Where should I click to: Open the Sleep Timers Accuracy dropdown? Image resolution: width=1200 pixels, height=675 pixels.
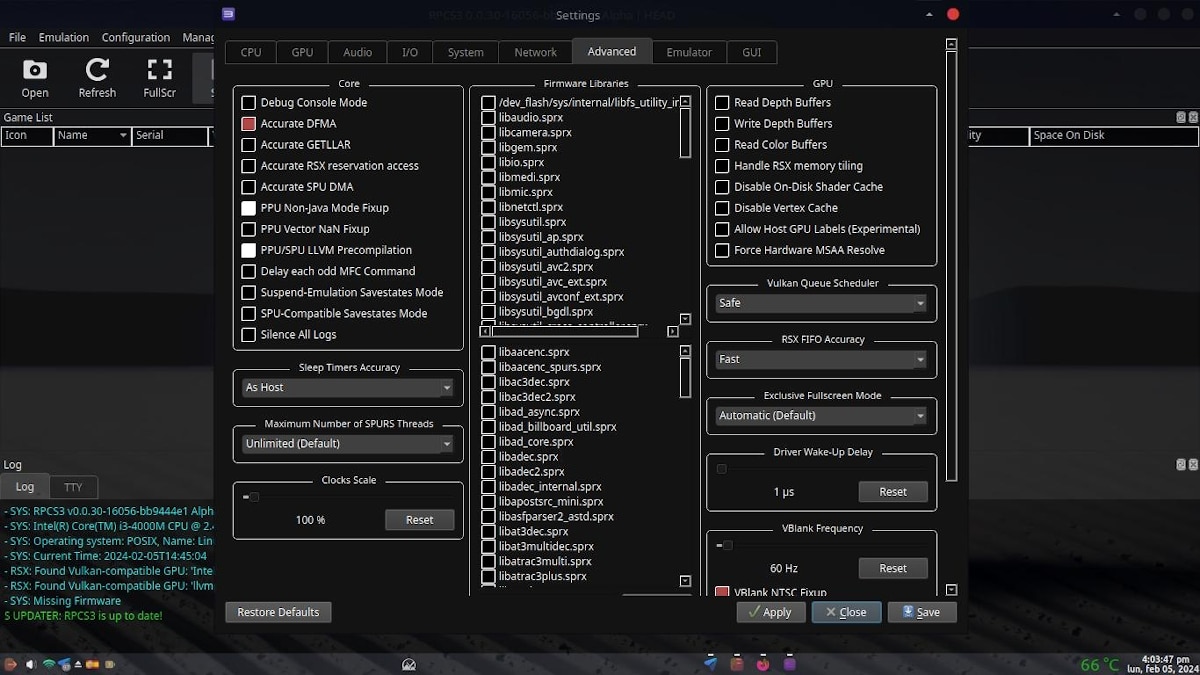point(348,388)
